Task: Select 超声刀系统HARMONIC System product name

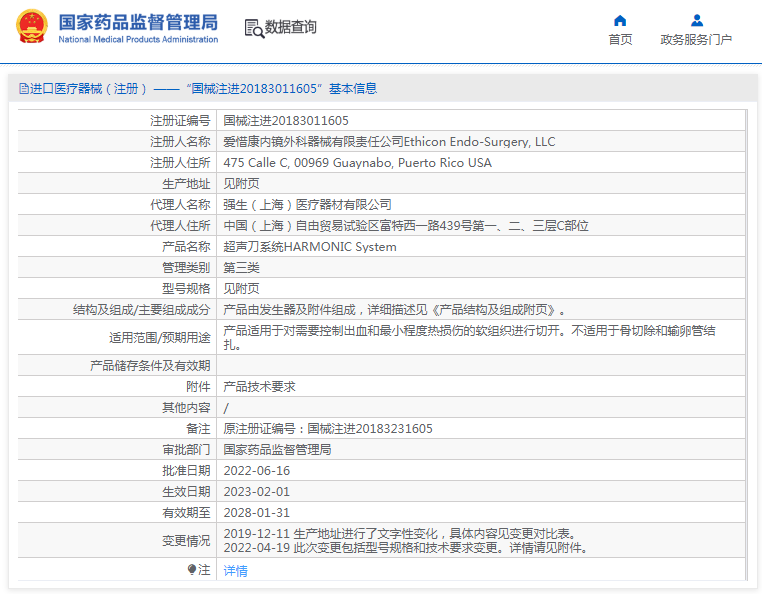Action: point(310,246)
